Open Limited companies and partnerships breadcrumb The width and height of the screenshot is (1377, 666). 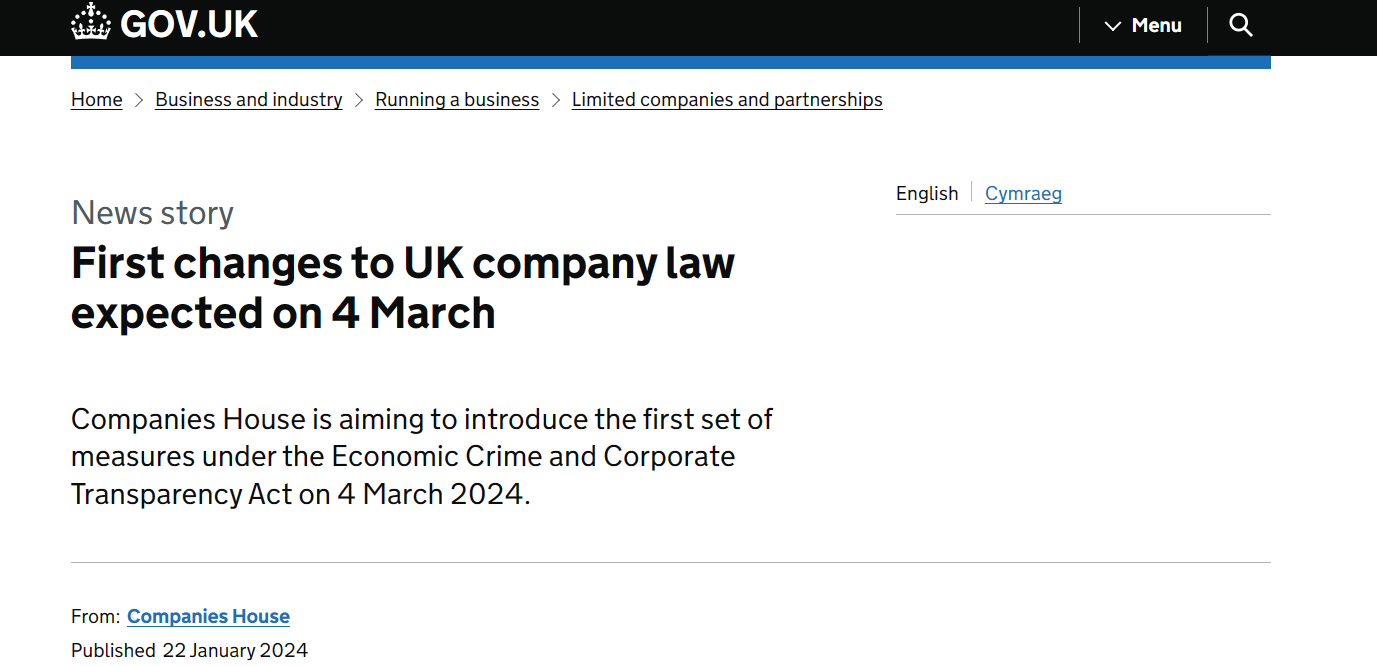pyautogui.click(x=727, y=100)
